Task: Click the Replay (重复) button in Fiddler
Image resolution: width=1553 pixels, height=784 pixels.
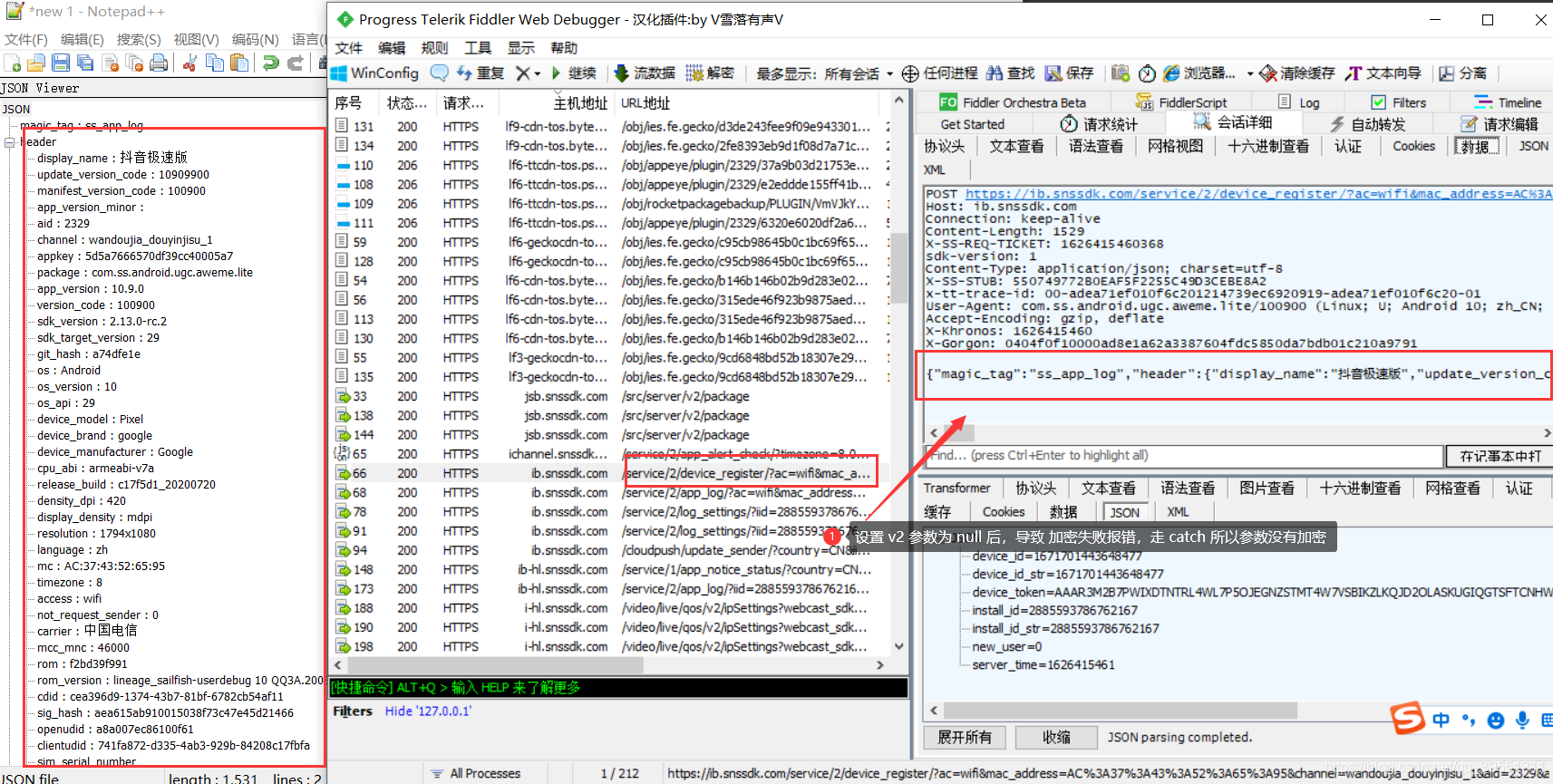Action: point(480,73)
